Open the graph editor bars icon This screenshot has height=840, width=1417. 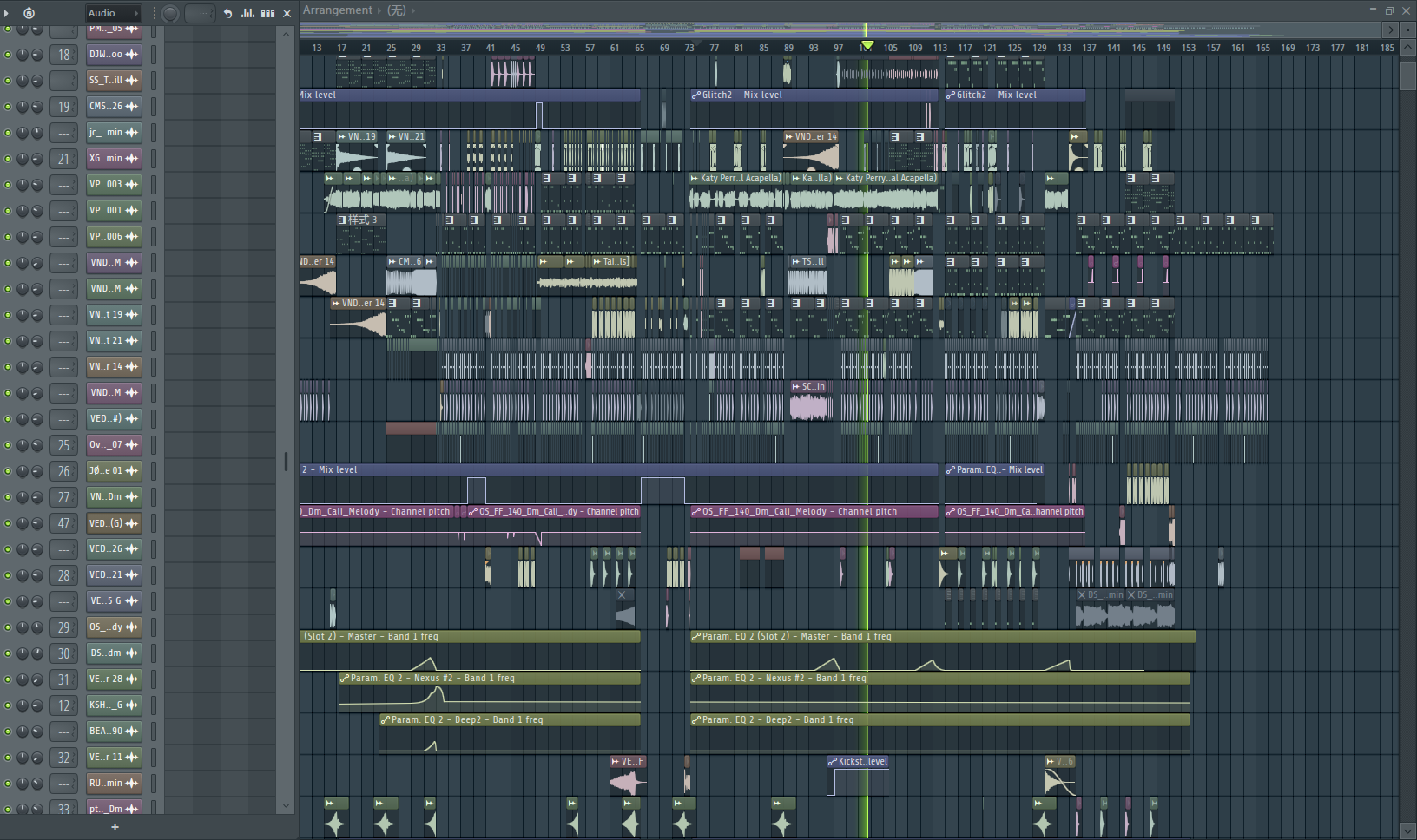(x=247, y=13)
